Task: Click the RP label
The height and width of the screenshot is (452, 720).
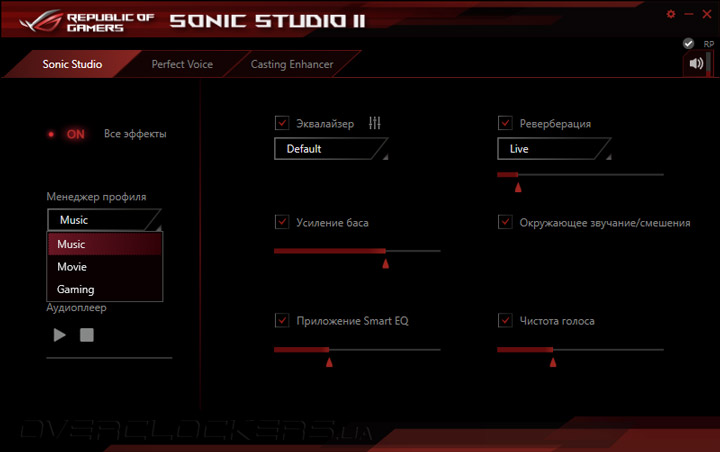Action: 709,44
